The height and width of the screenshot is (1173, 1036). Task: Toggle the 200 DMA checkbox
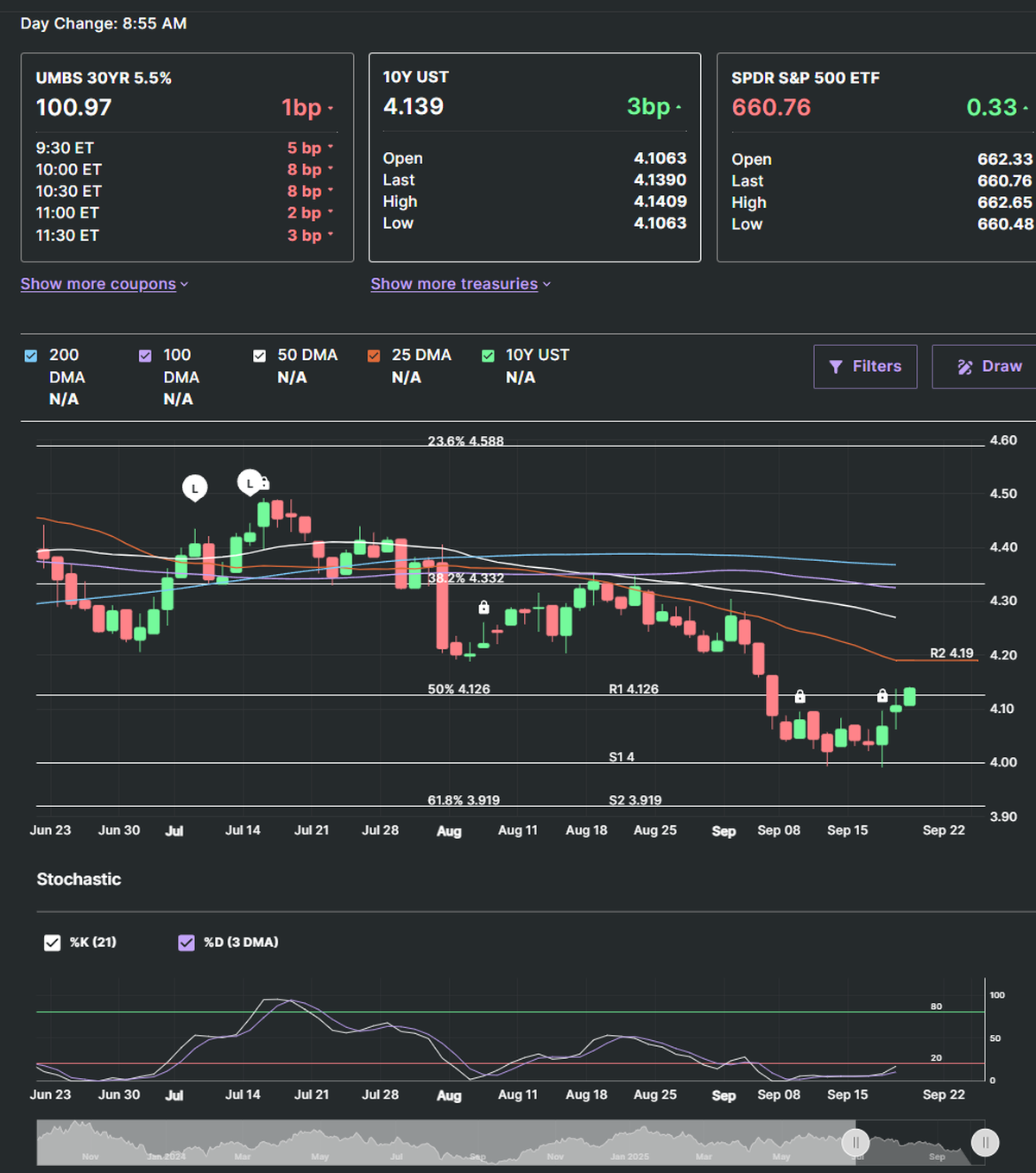click(31, 356)
